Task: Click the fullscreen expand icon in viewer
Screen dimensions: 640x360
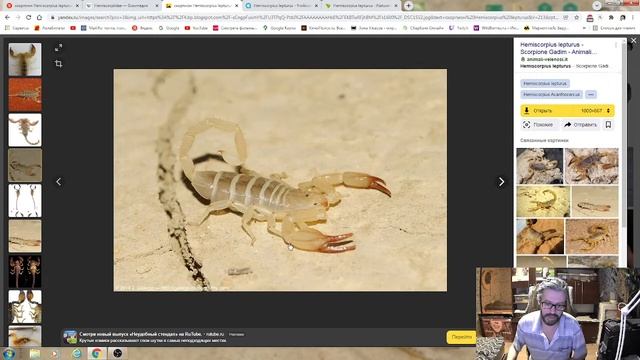Action: (x=58, y=48)
